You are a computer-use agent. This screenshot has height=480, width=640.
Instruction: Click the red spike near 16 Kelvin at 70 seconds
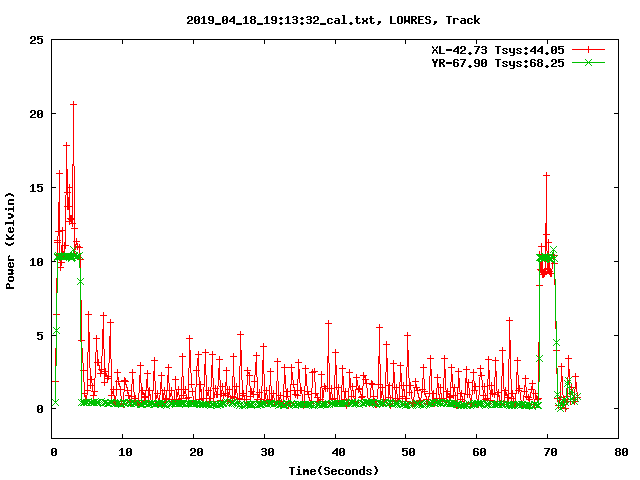click(x=546, y=175)
